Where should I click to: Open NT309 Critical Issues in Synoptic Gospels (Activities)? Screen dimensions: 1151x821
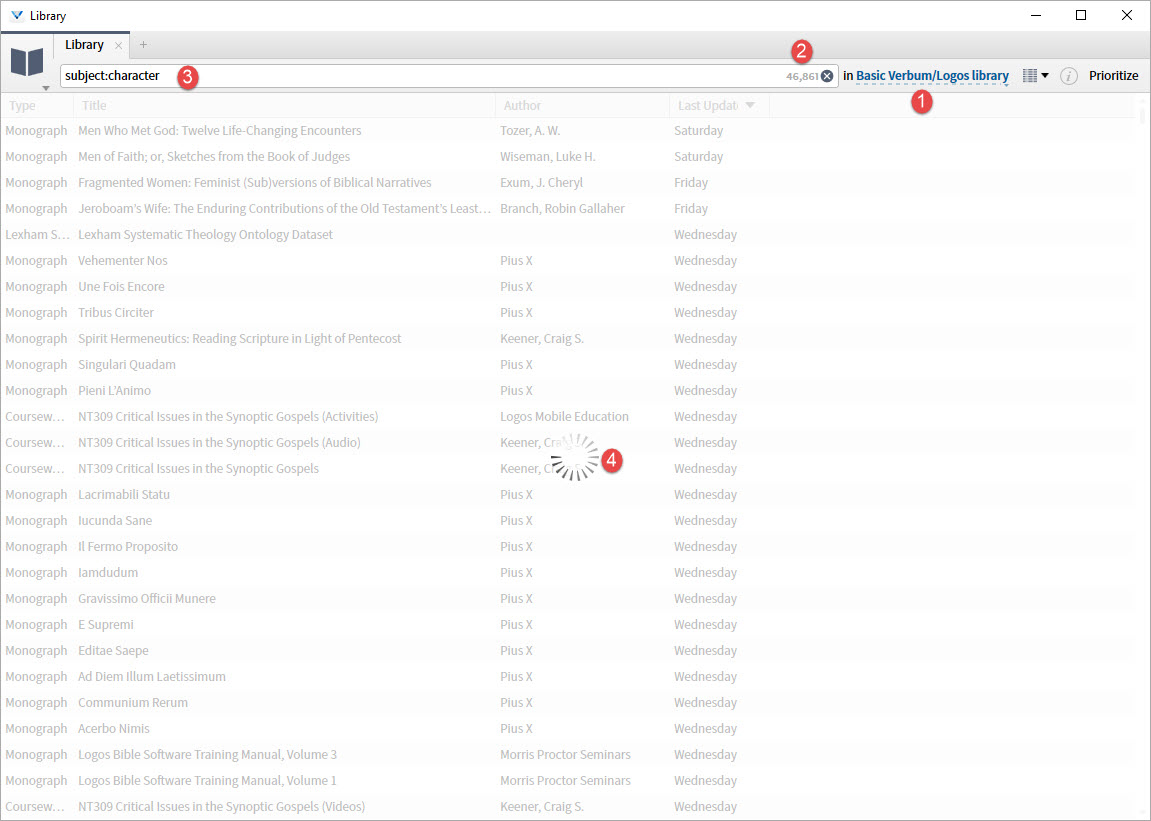[x=228, y=416]
